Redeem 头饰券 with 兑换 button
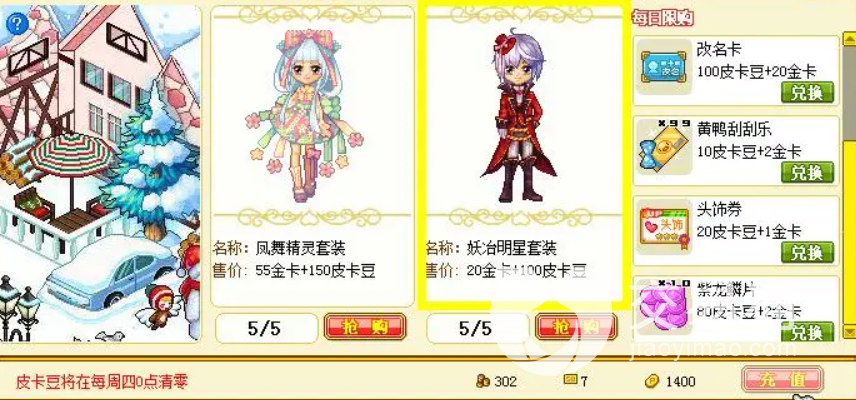856x400 pixels. pyautogui.click(x=807, y=252)
